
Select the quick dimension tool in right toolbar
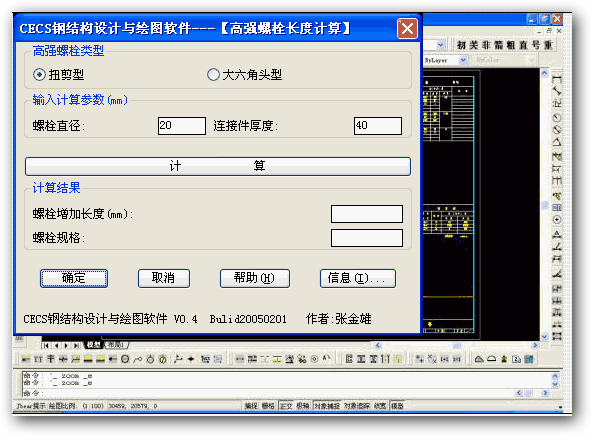(x=557, y=156)
